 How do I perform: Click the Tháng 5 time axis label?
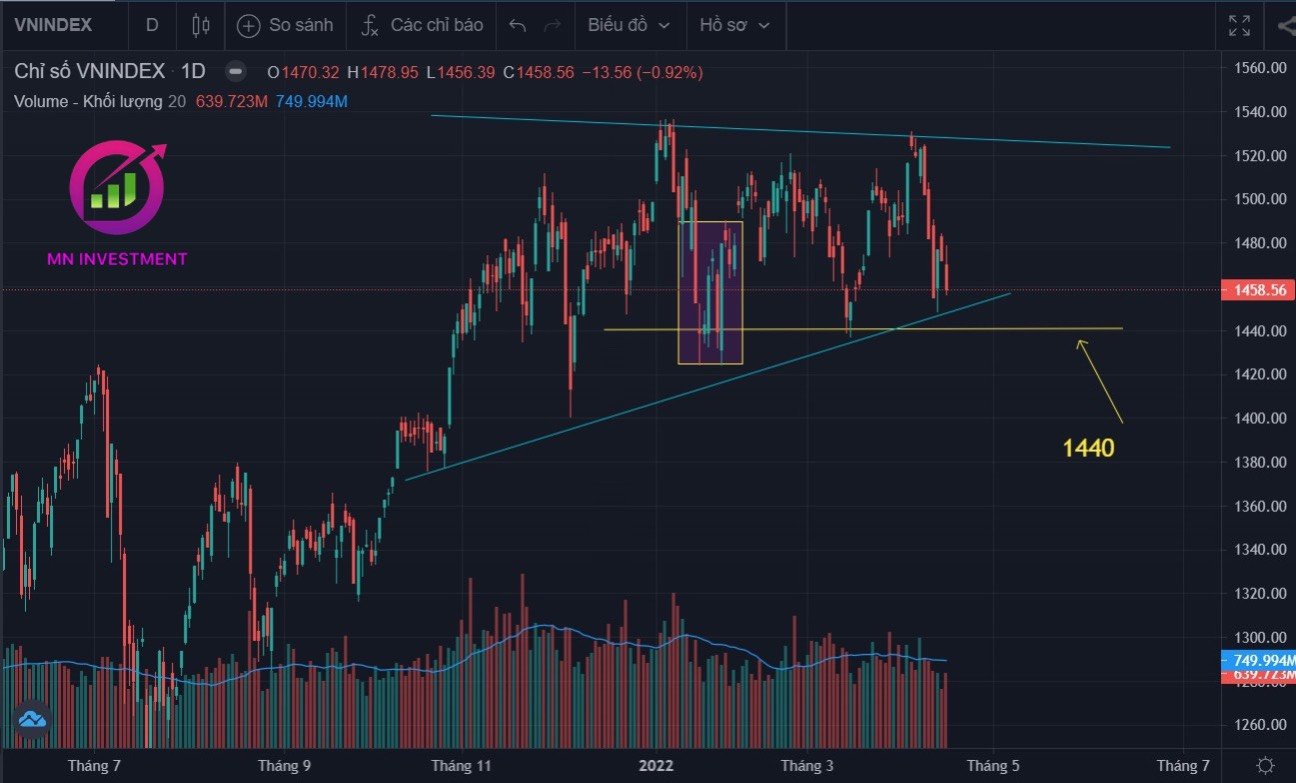(993, 766)
